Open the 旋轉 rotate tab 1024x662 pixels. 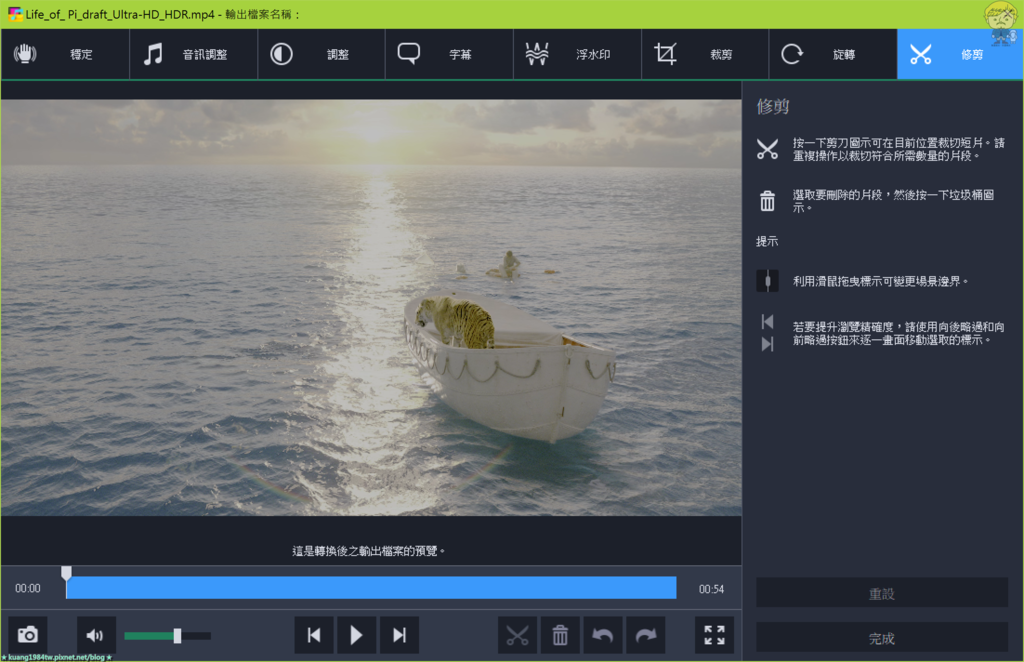pos(833,54)
